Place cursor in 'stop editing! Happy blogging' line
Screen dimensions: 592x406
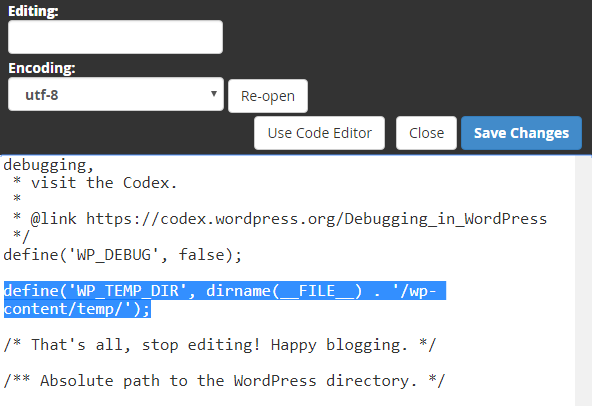click(220, 345)
